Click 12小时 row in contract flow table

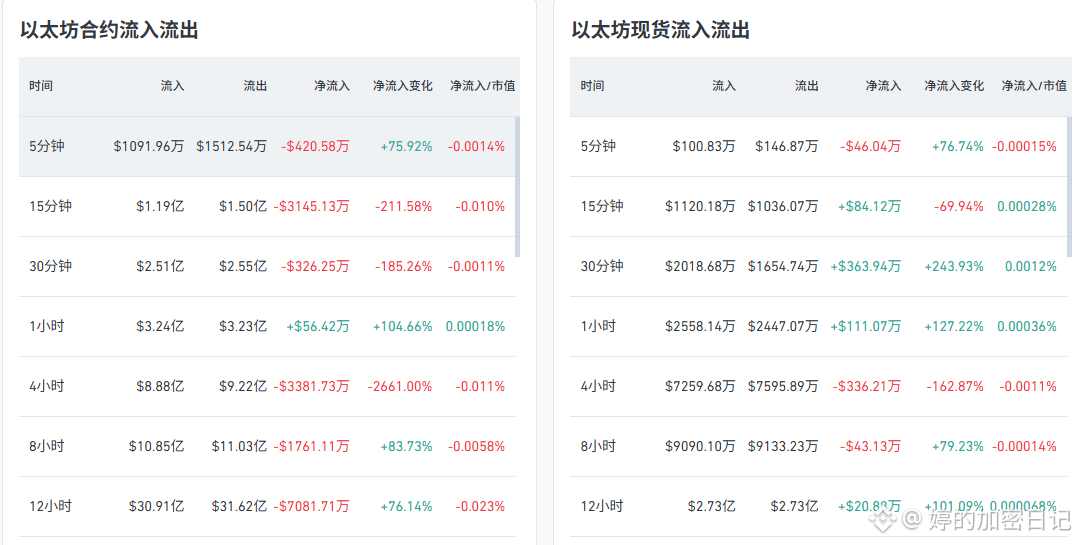[267, 506]
